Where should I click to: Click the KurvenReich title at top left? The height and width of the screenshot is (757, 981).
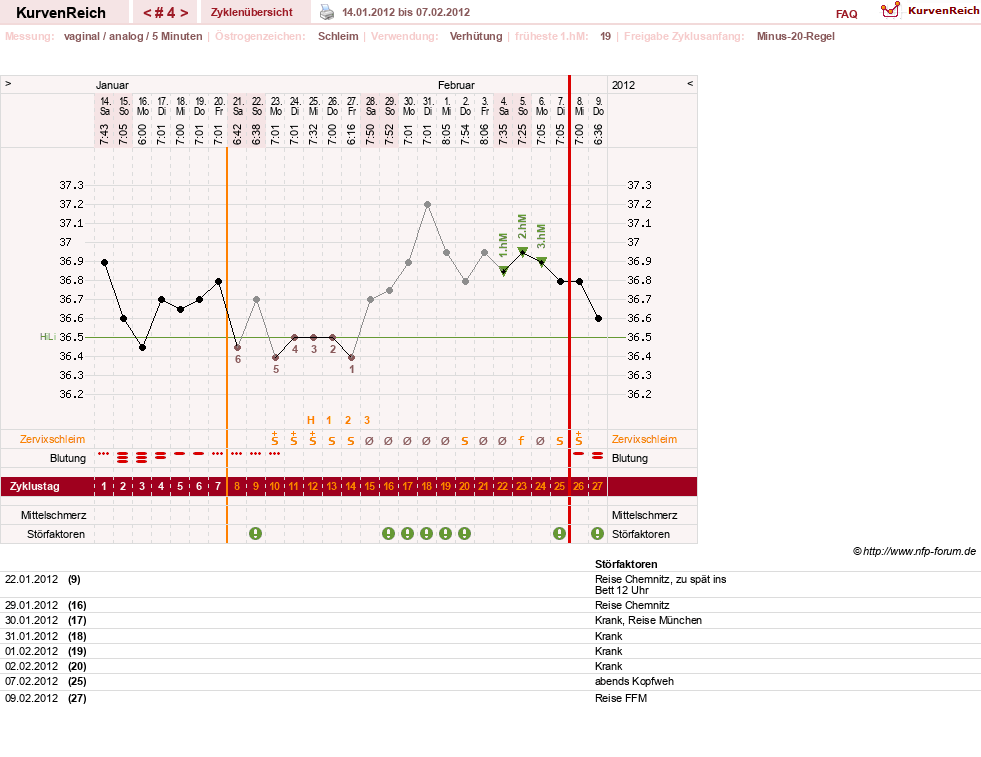[61, 13]
